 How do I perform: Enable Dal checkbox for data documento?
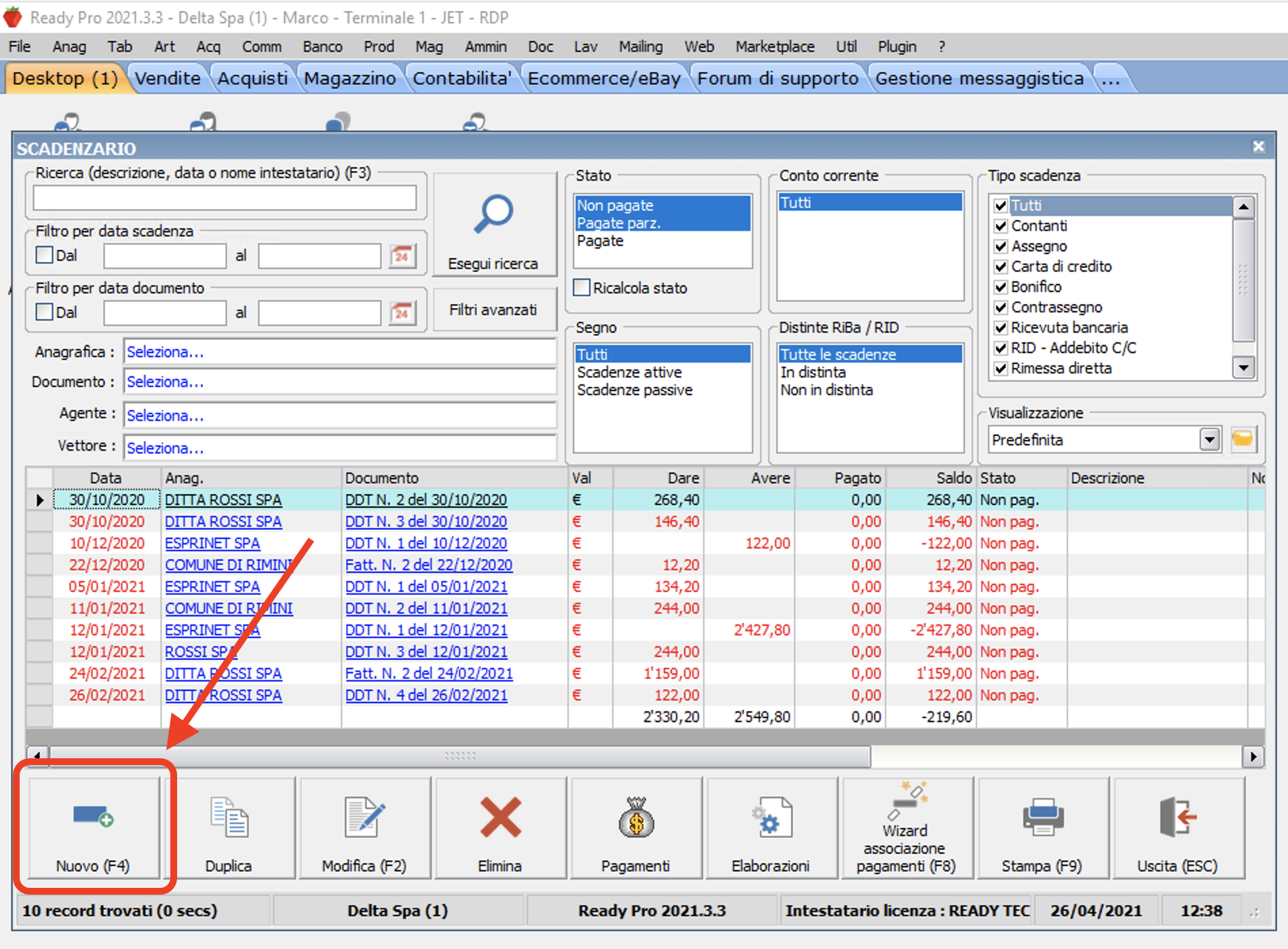pyautogui.click(x=45, y=312)
